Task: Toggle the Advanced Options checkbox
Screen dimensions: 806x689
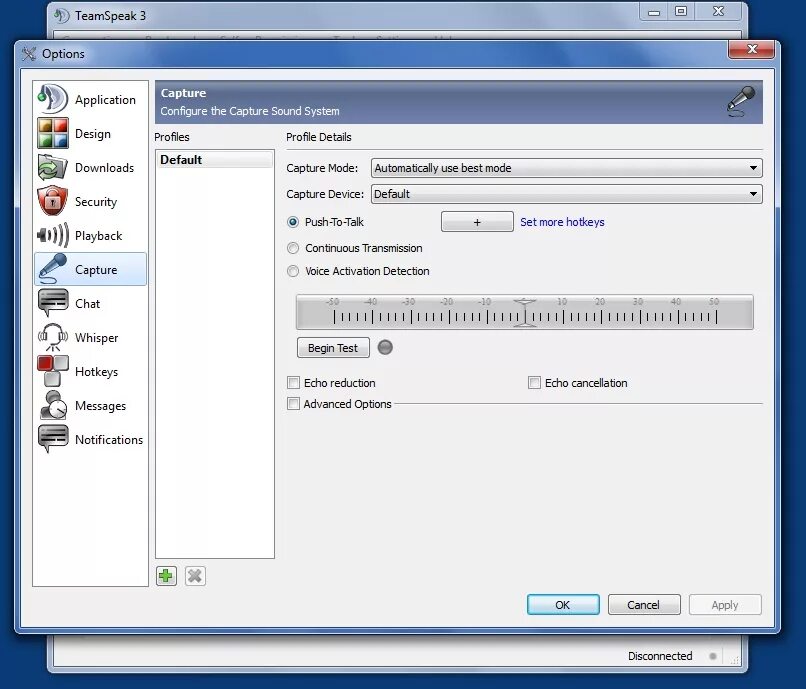Action: click(294, 404)
